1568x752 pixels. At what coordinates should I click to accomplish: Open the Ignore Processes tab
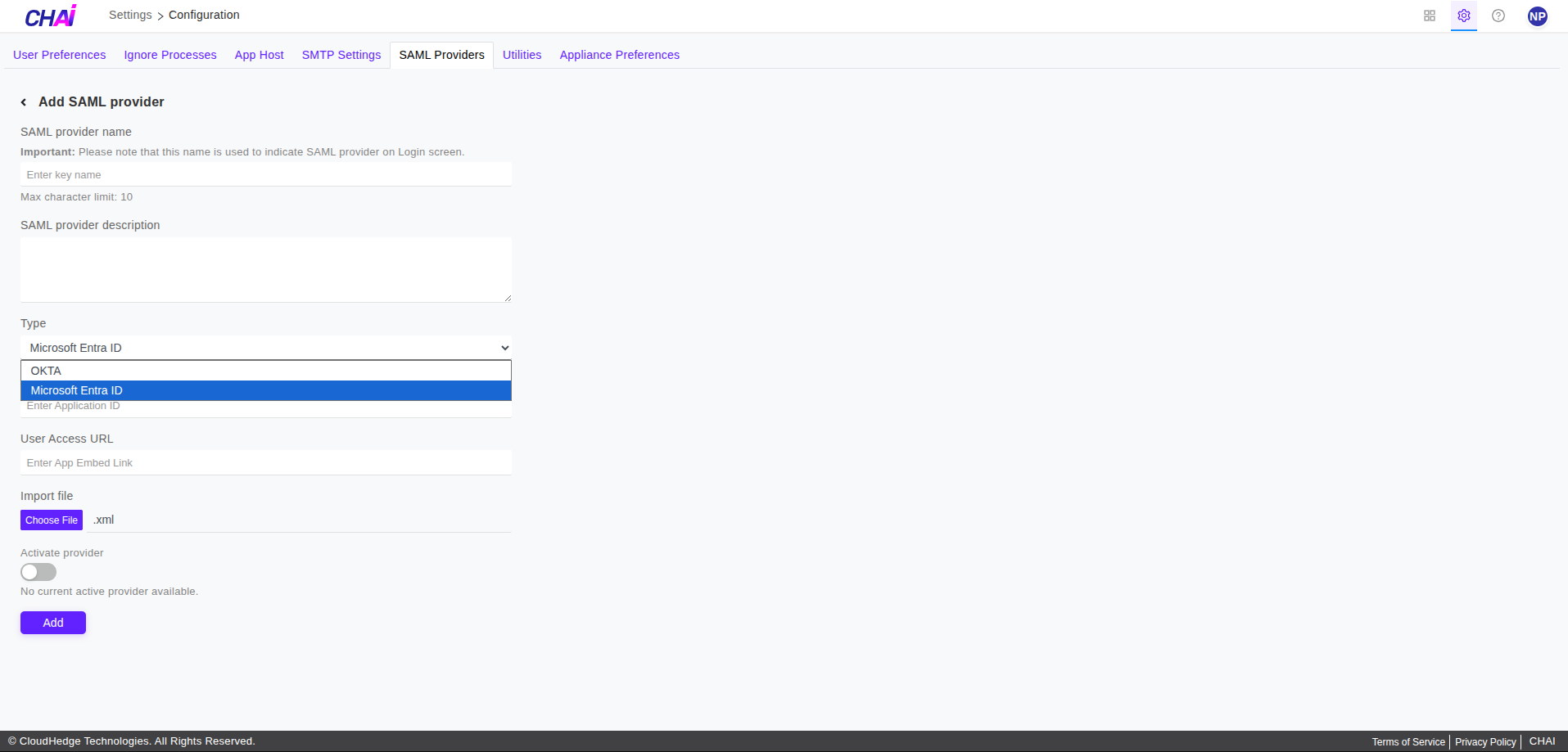point(169,55)
